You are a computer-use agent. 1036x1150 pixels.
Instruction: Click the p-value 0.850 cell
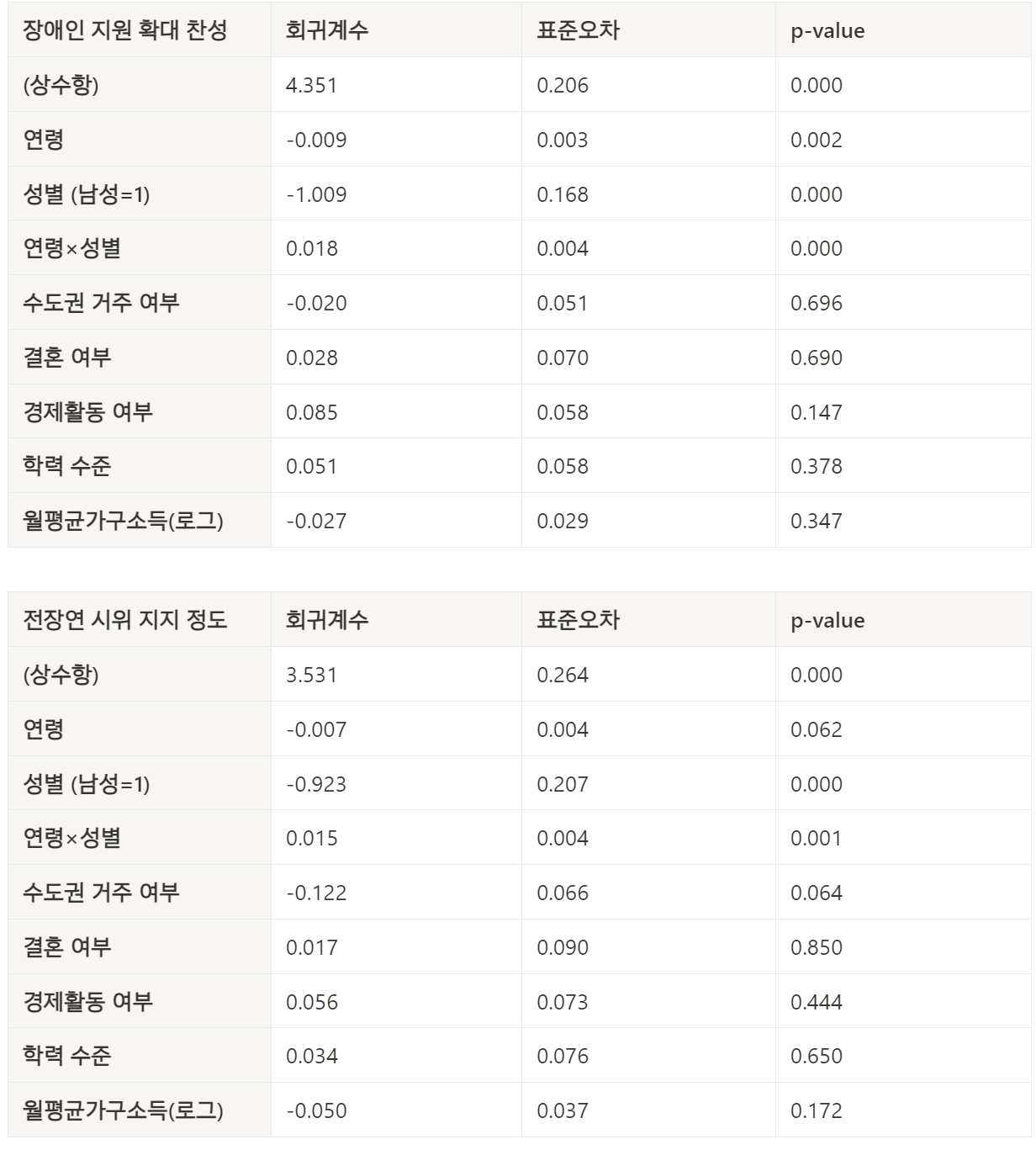coord(903,947)
